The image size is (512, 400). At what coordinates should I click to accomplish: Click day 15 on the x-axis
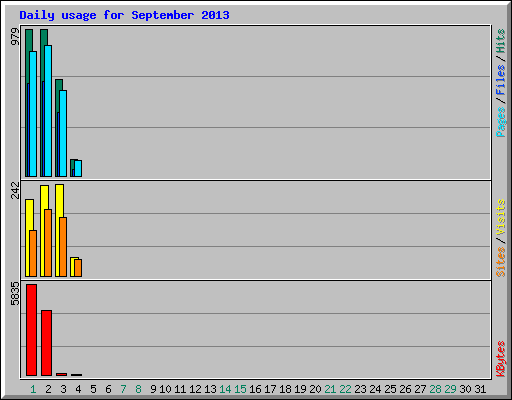click(x=240, y=389)
